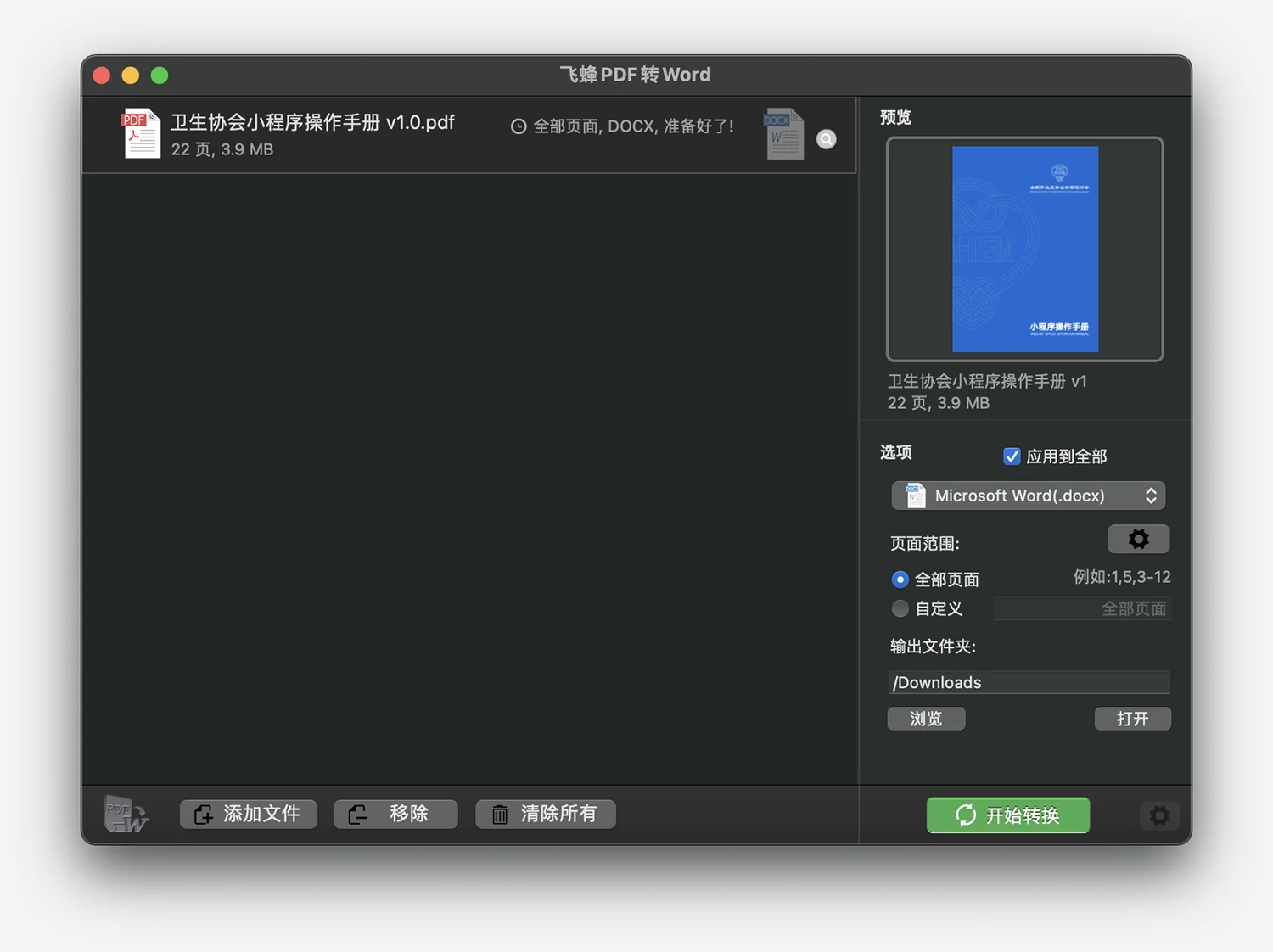Maximize window with the green button

coord(160,76)
